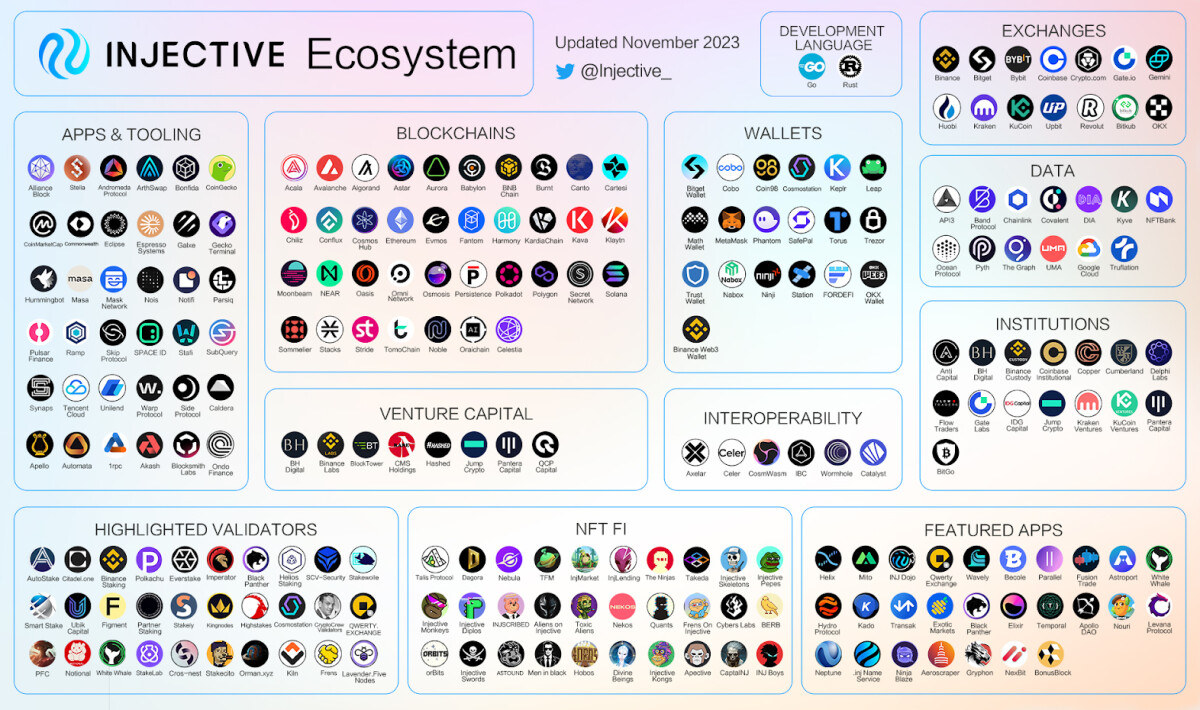Select the Chainlink data icon

(1018, 199)
